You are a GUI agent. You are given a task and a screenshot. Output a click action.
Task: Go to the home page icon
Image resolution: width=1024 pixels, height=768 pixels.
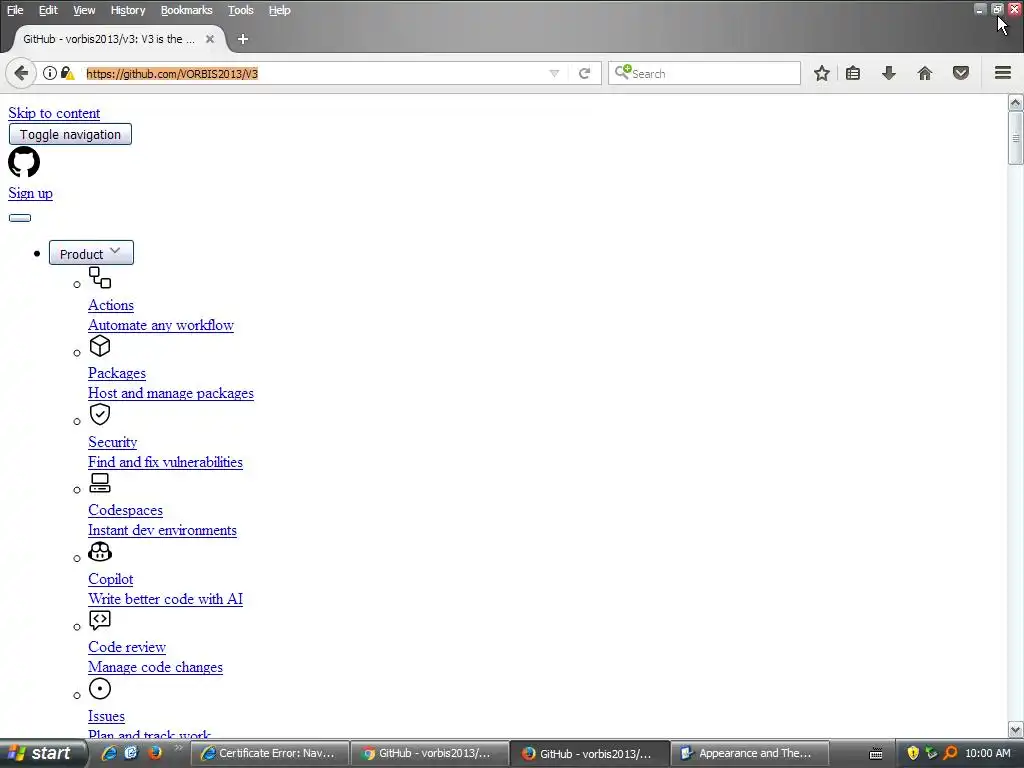[x=925, y=73]
